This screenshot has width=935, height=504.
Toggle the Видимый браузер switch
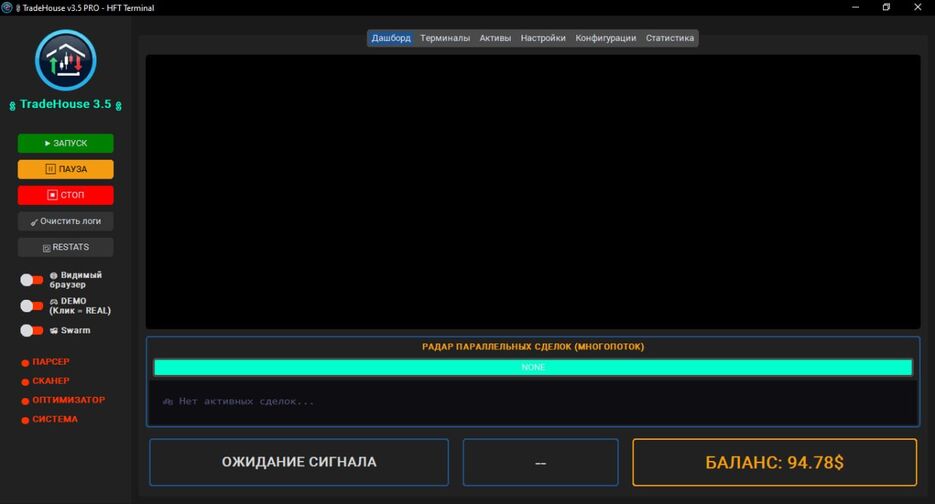32,280
